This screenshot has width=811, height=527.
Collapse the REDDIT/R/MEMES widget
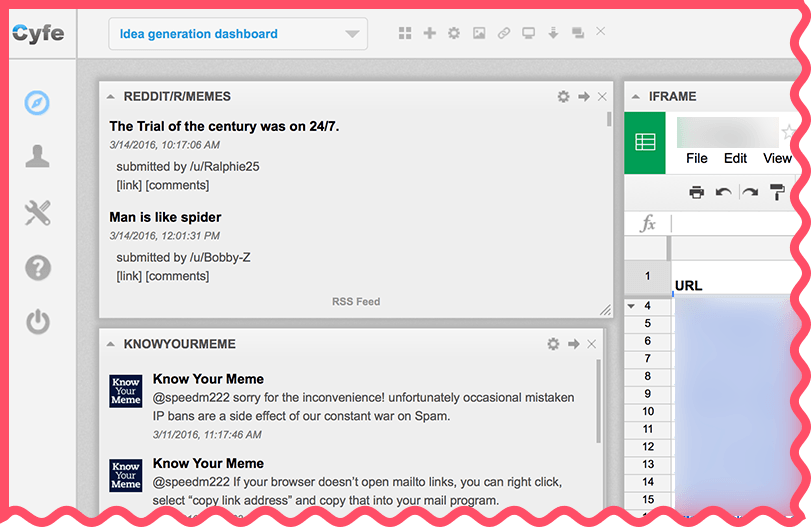(111, 97)
